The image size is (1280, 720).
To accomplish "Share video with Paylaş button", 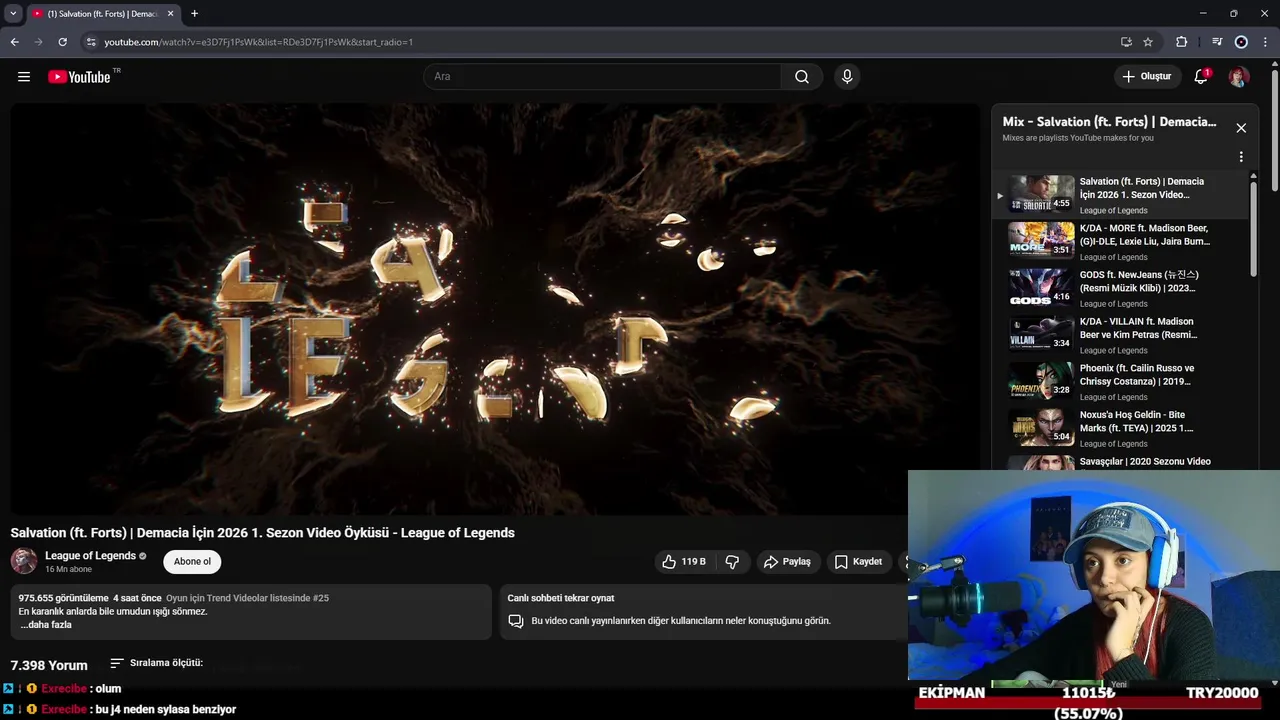I will [x=787, y=562].
